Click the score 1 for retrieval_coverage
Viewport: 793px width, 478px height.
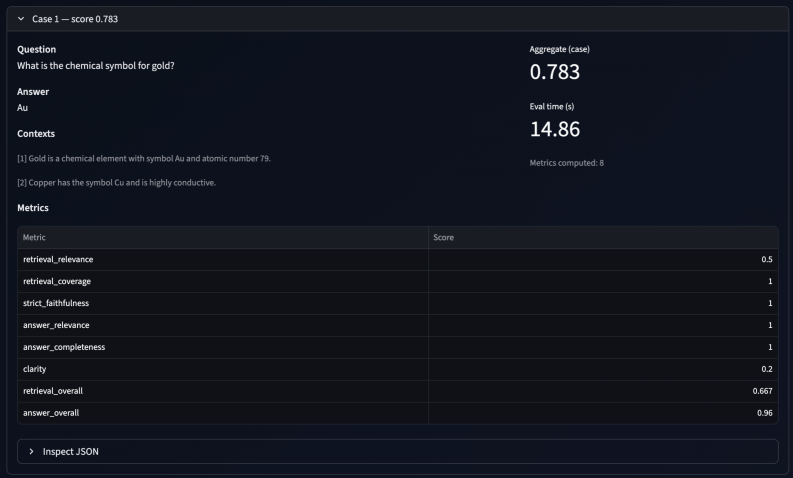pos(770,281)
